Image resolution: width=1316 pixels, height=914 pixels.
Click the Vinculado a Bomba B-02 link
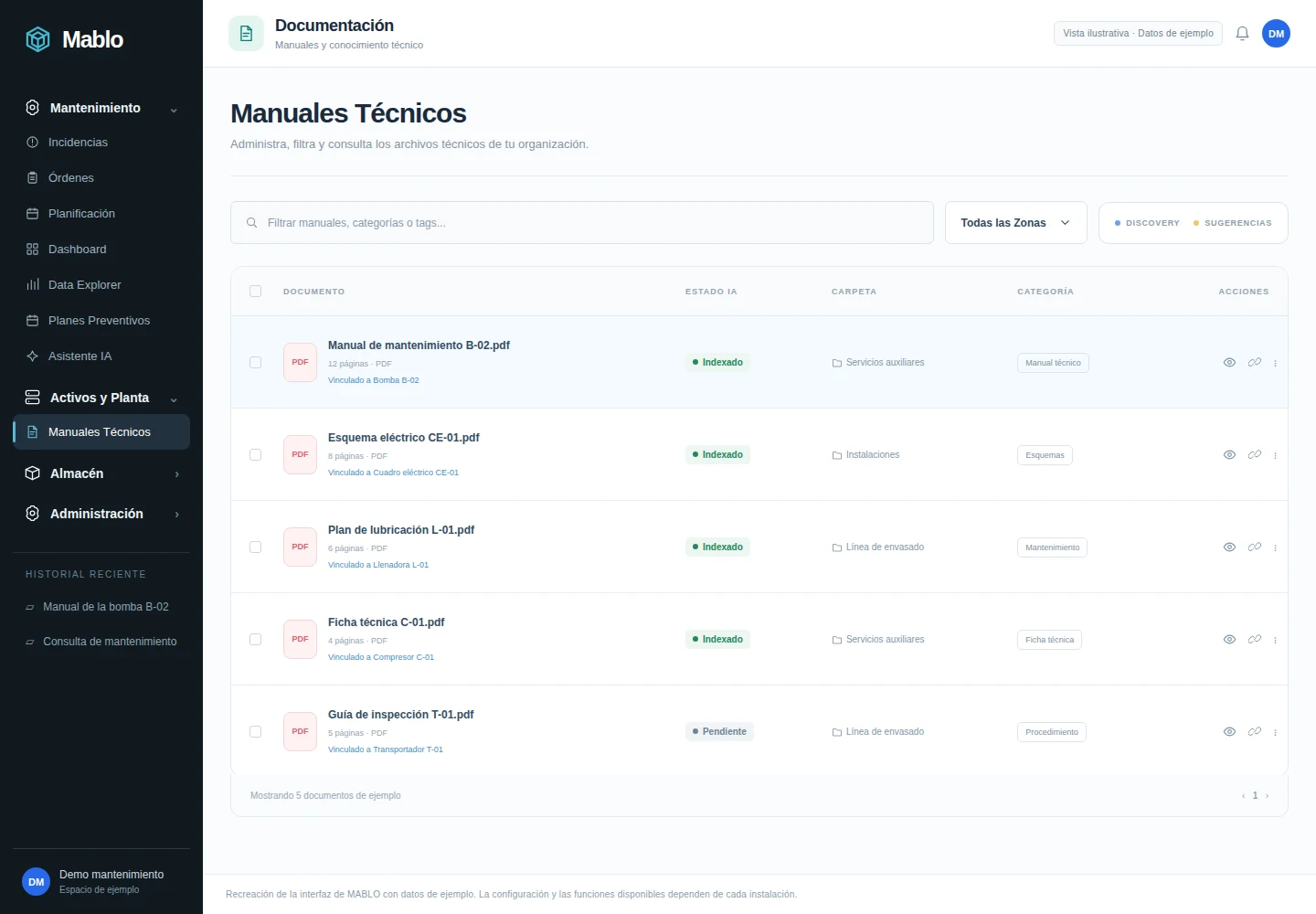click(373, 380)
